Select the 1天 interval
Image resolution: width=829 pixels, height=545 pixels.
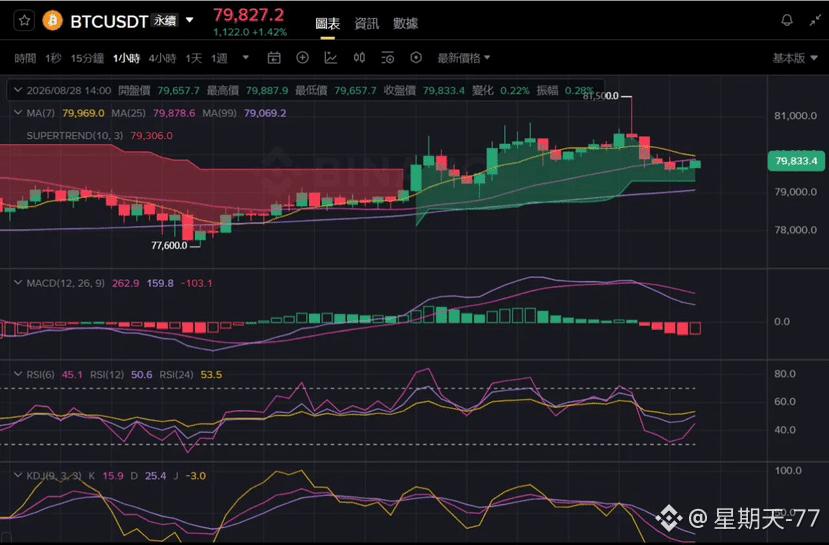point(194,58)
